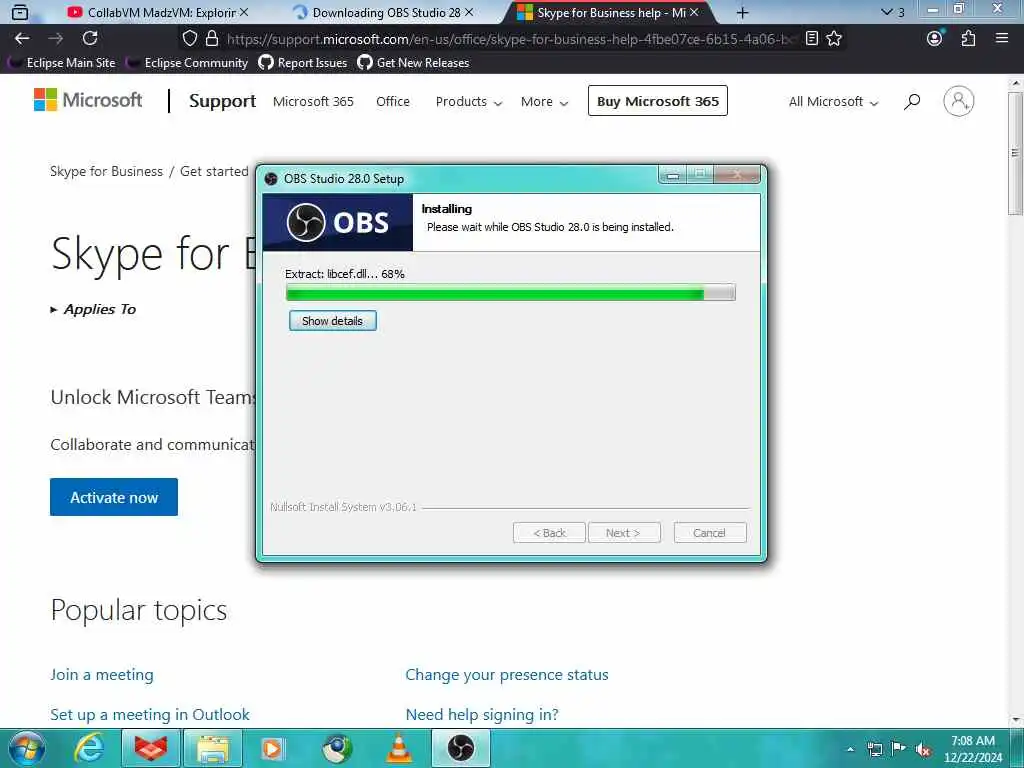This screenshot has width=1024, height=768.
Task: Click the browser forward arrow
Action: coord(56,39)
